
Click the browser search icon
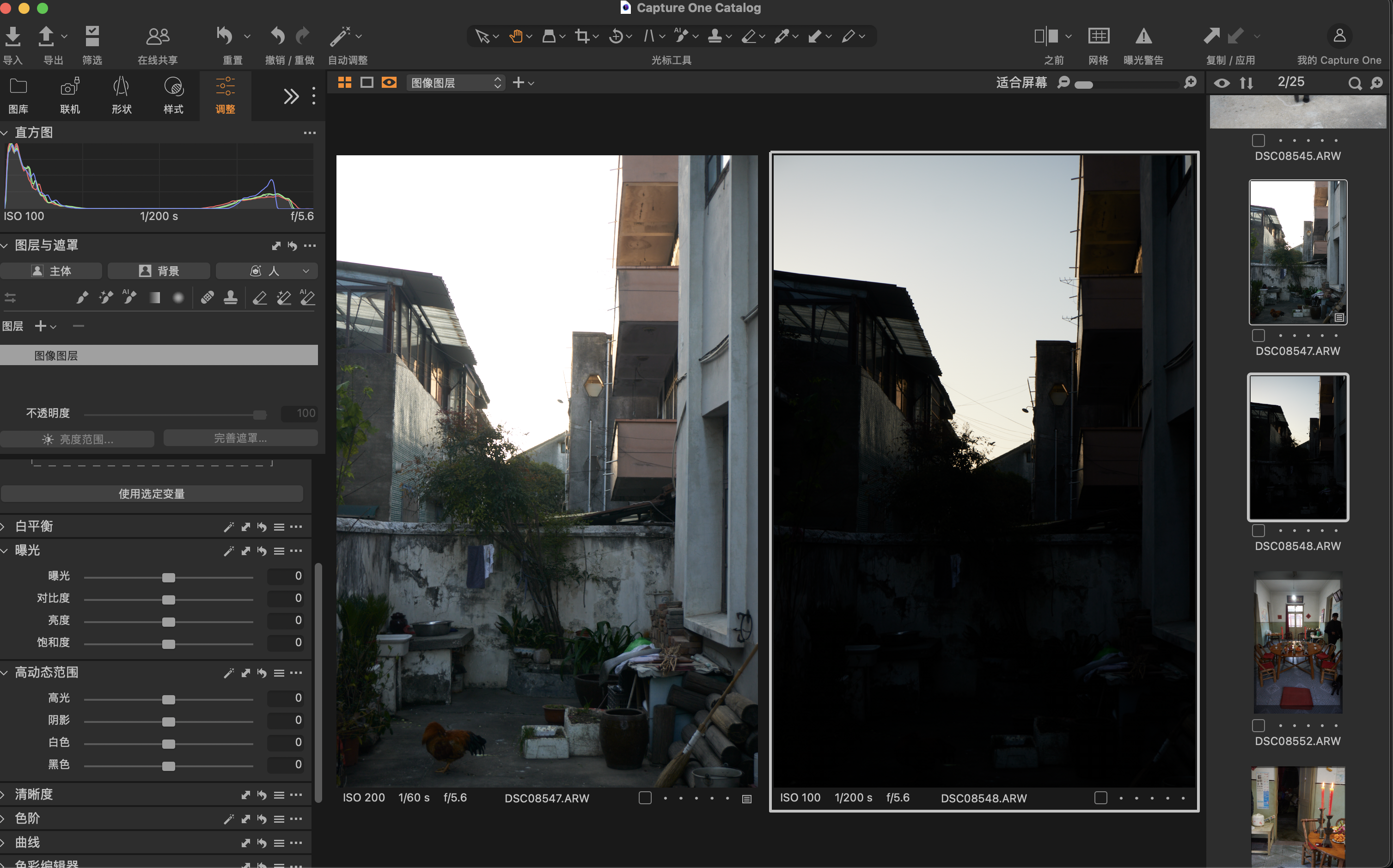point(1355,83)
